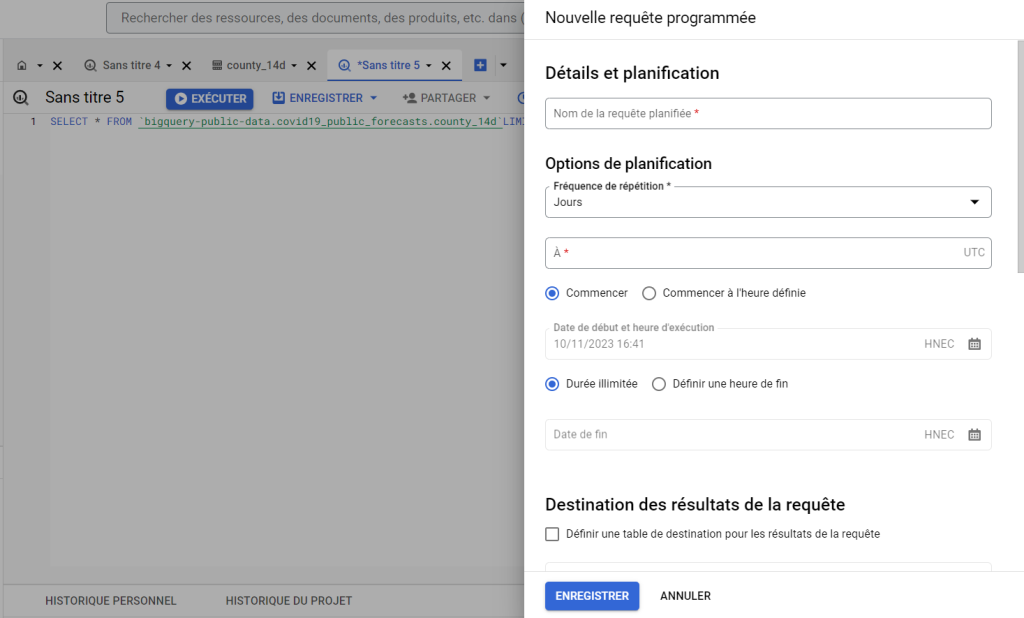Switch to the county_14d tab
This screenshot has height=618, width=1024.
[255, 65]
